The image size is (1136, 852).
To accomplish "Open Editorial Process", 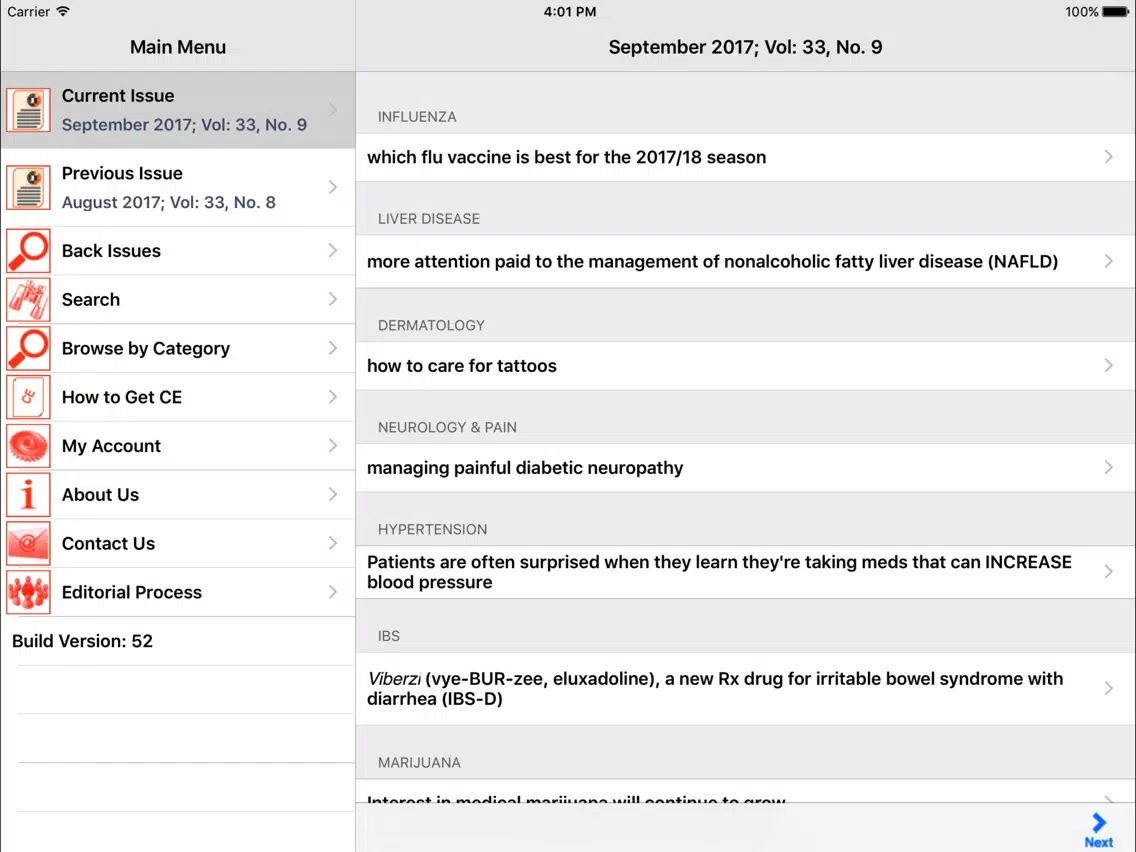I will [x=178, y=592].
